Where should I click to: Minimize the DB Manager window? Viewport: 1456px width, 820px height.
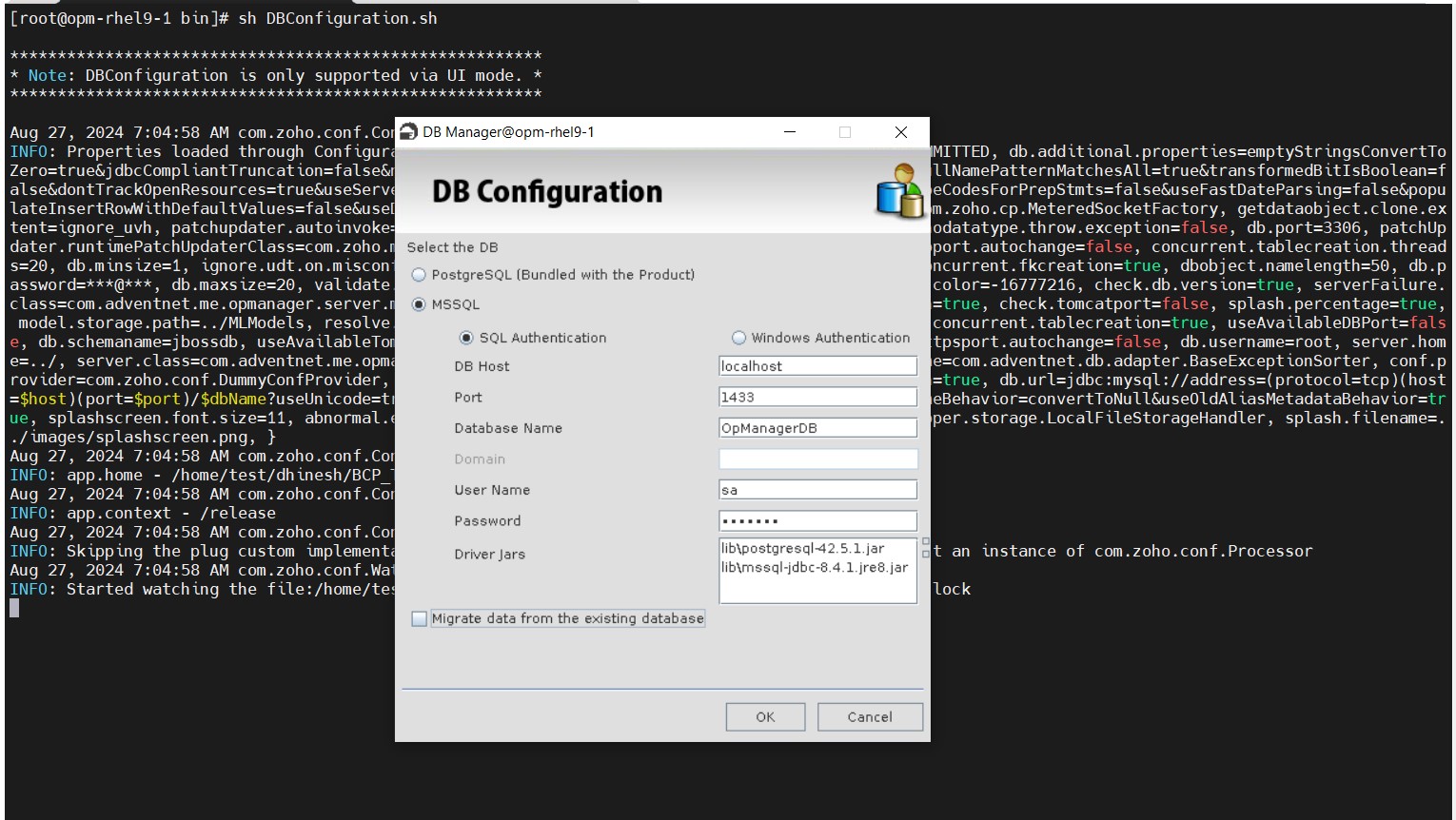790,132
